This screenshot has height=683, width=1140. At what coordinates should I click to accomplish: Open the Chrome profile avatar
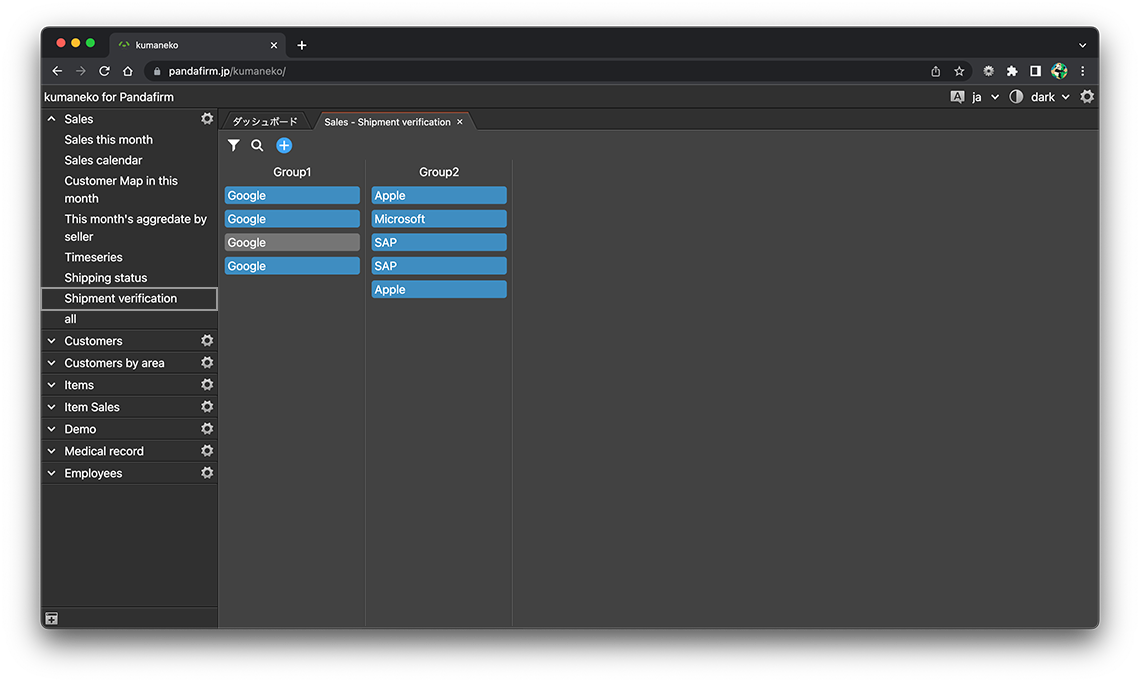tap(1059, 71)
